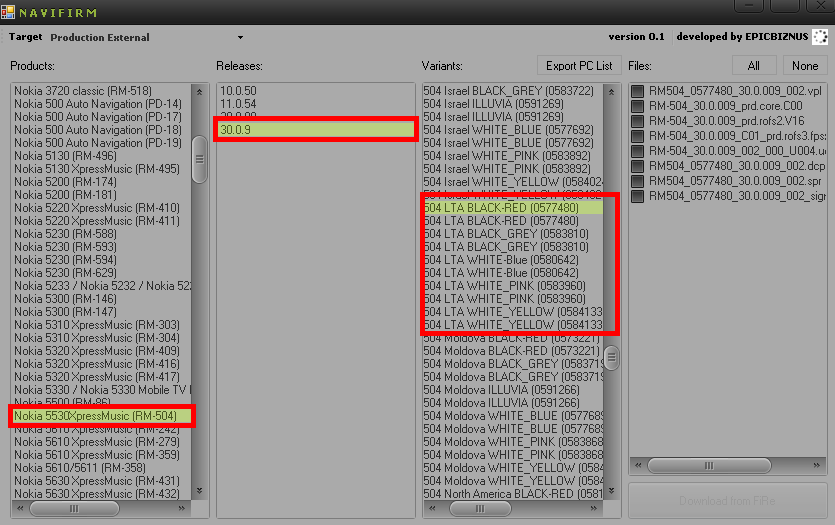Select Nokia 5220 XpressMusic (RM-410)
This screenshot has width=835, height=525.
[x=96, y=208]
